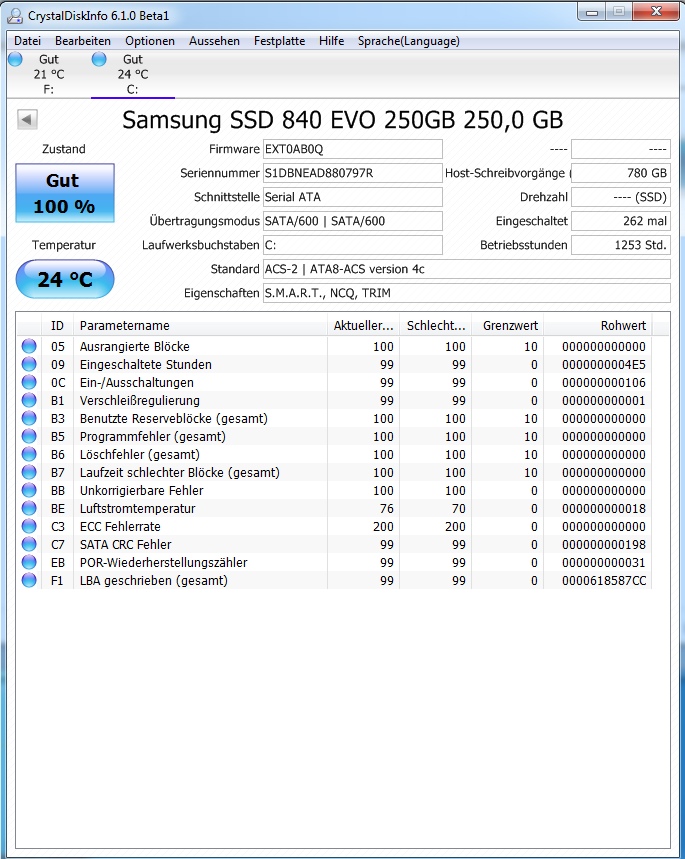Sort by the Grenzwert column header
The height and width of the screenshot is (859, 685).
tap(507, 325)
